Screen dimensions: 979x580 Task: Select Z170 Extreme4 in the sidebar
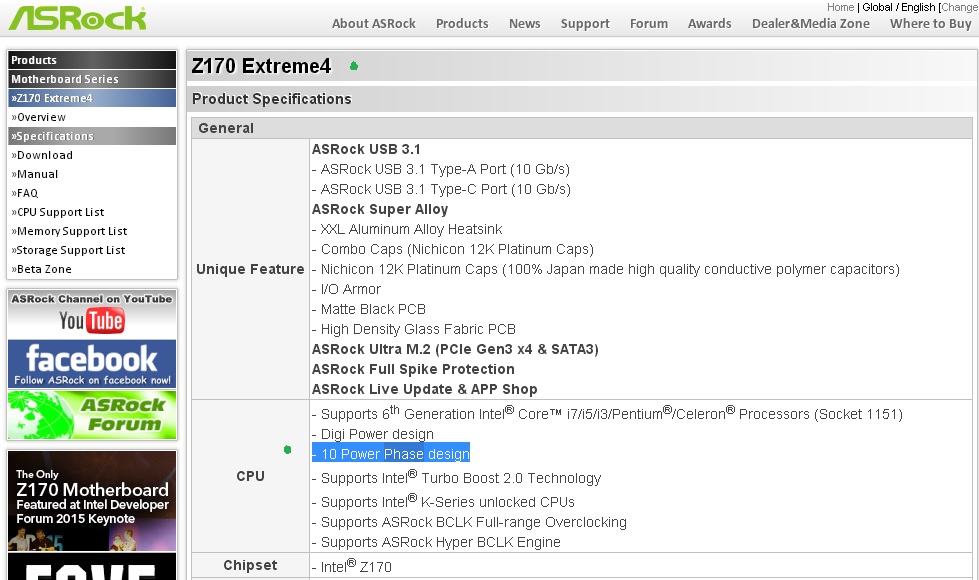[92, 98]
